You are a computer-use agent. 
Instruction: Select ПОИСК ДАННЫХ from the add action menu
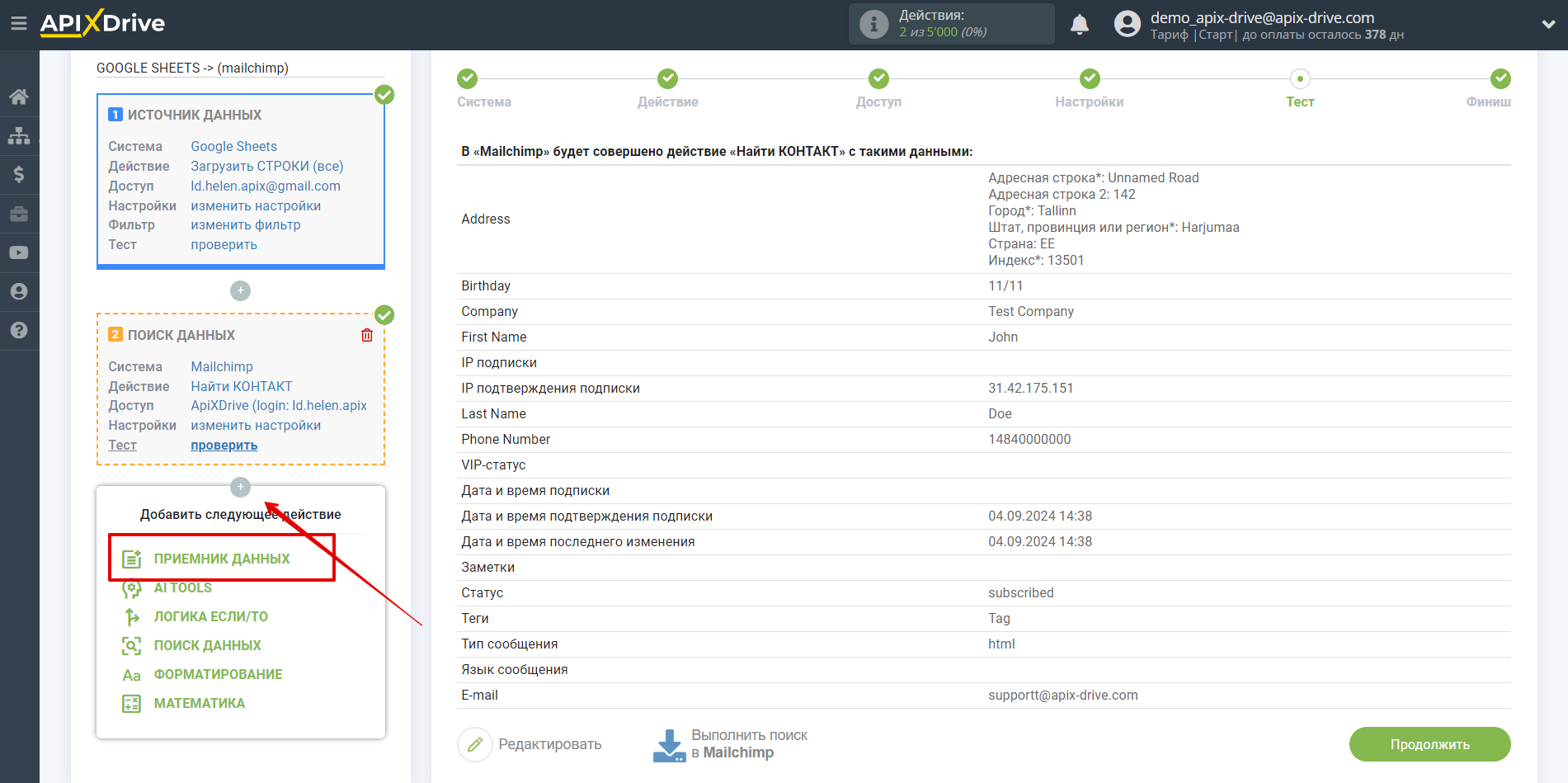click(x=208, y=645)
